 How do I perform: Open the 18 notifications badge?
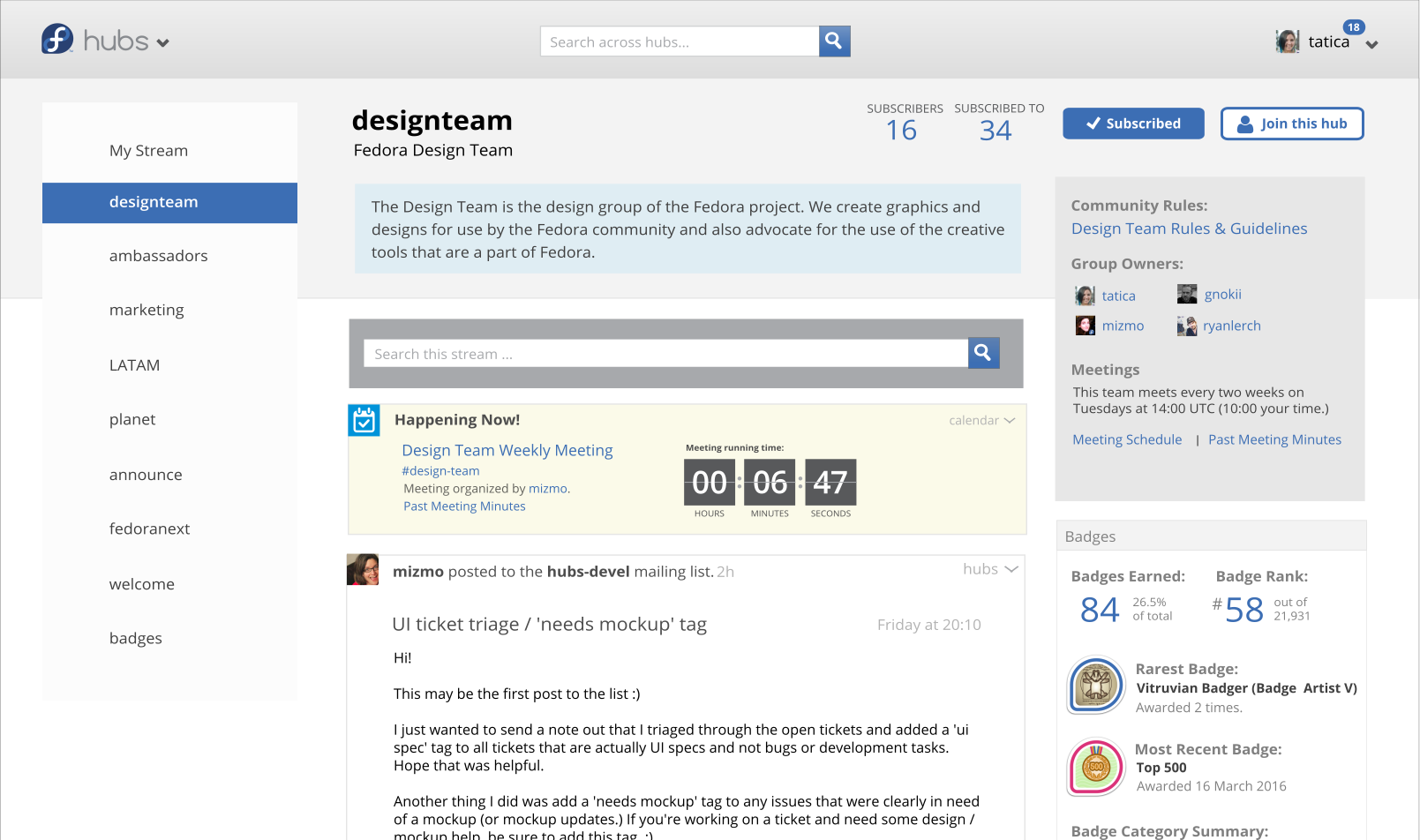coord(1354,27)
